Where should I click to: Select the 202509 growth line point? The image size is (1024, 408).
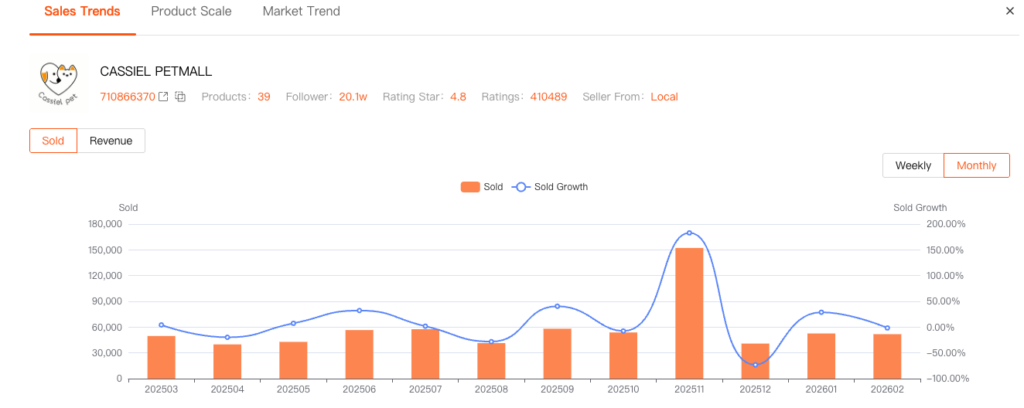tap(557, 306)
